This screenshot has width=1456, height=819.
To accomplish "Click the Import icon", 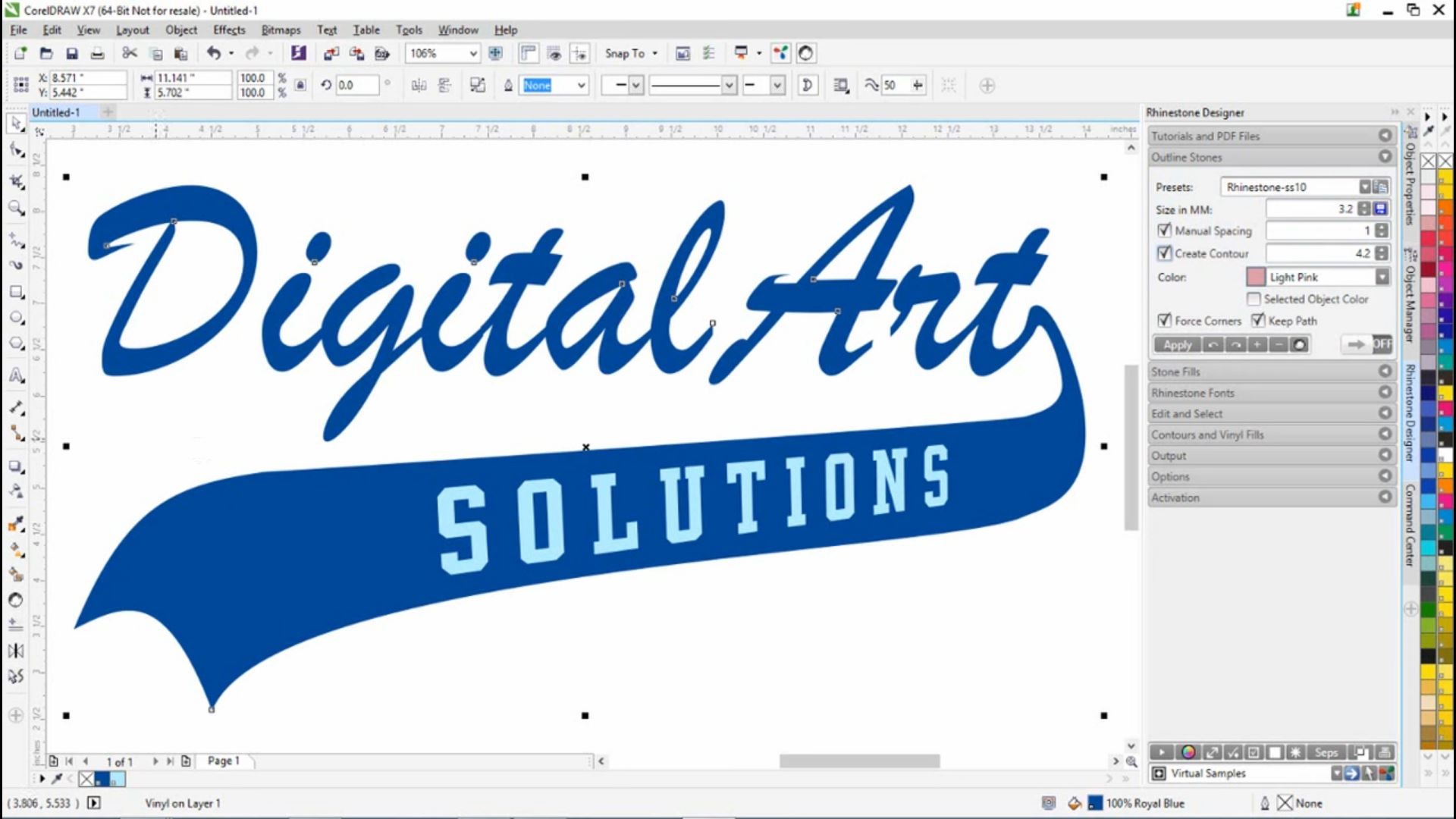I will [331, 53].
